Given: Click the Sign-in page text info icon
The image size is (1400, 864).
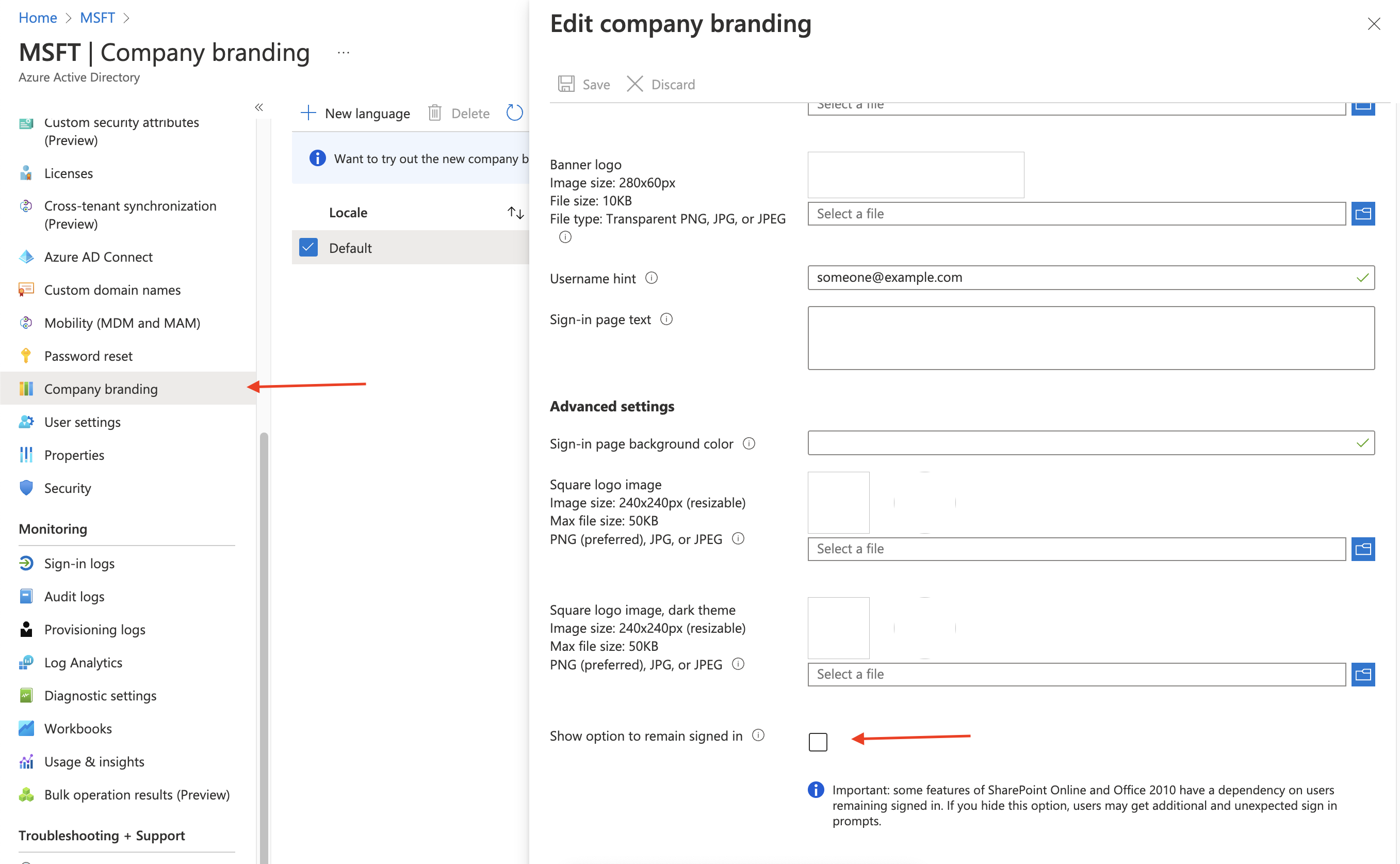Looking at the screenshot, I should [x=666, y=319].
